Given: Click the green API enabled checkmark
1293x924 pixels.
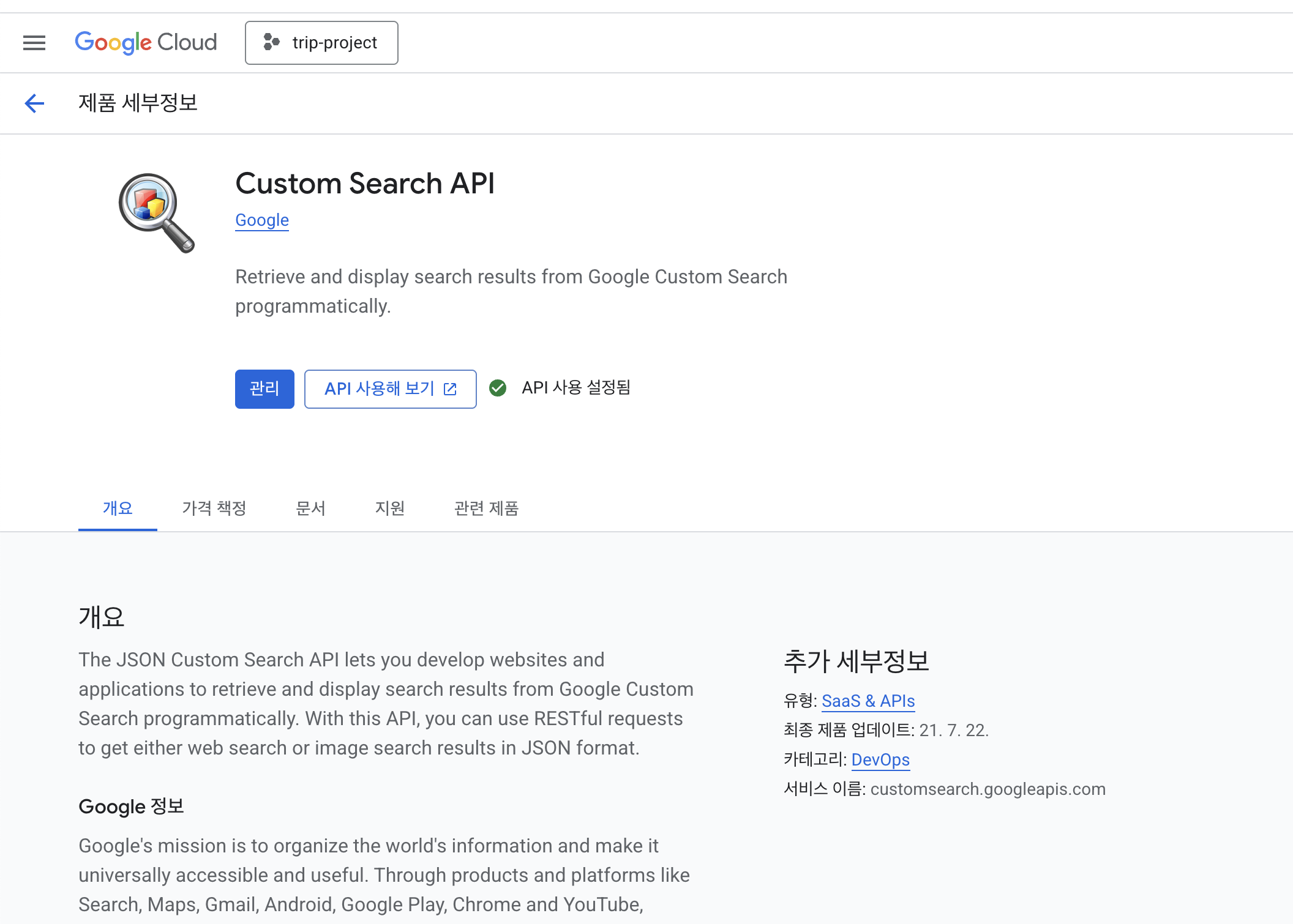Looking at the screenshot, I should [498, 388].
